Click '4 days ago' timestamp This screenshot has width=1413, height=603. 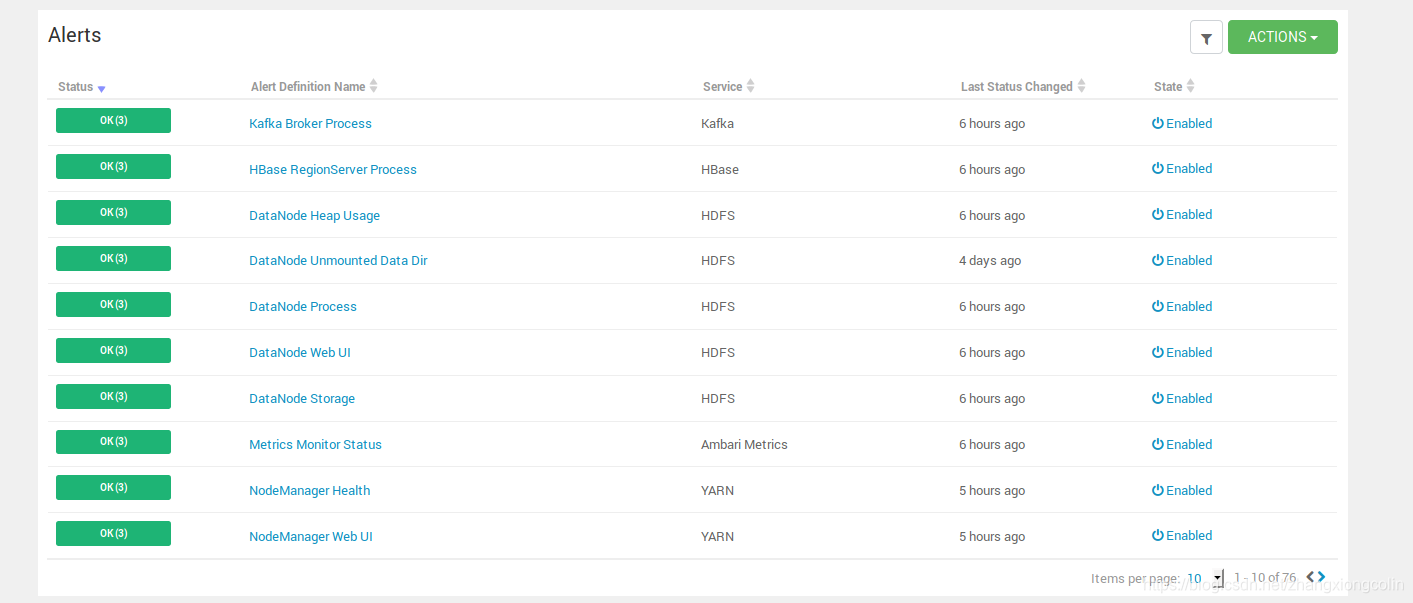[990, 261]
